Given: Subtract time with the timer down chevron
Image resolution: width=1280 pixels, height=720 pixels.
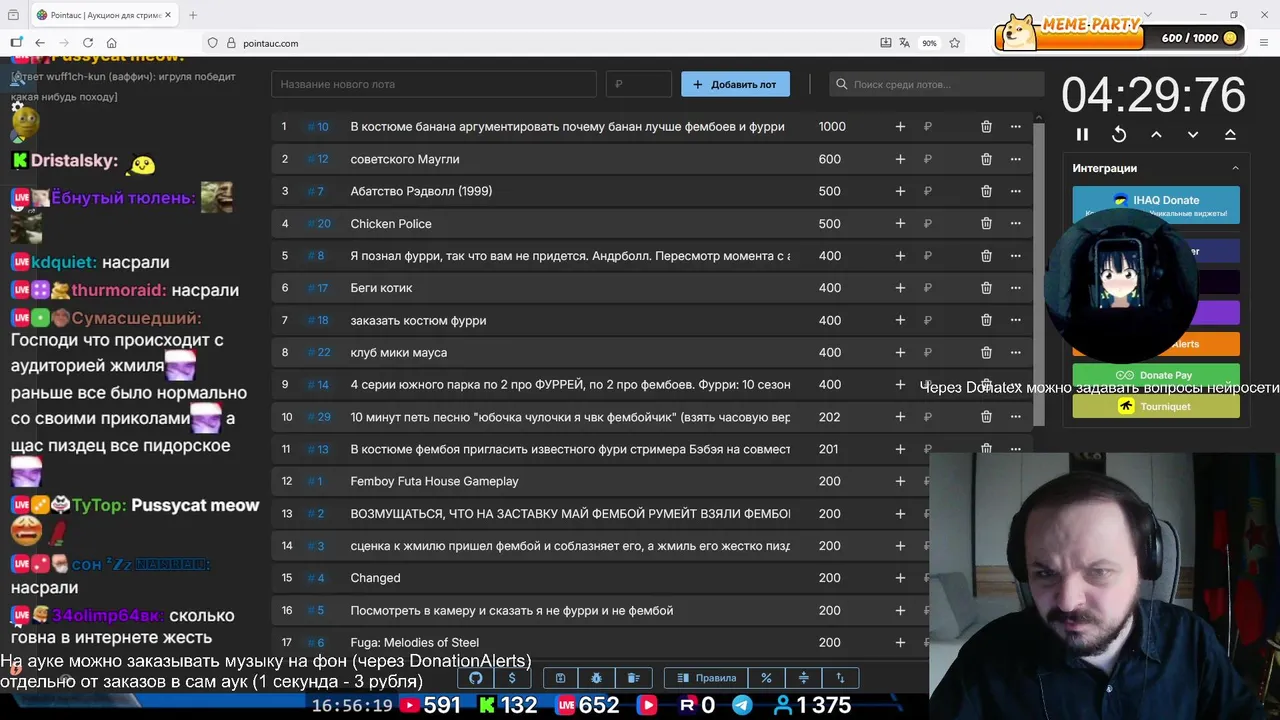Looking at the screenshot, I should click(x=1193, y=134).
